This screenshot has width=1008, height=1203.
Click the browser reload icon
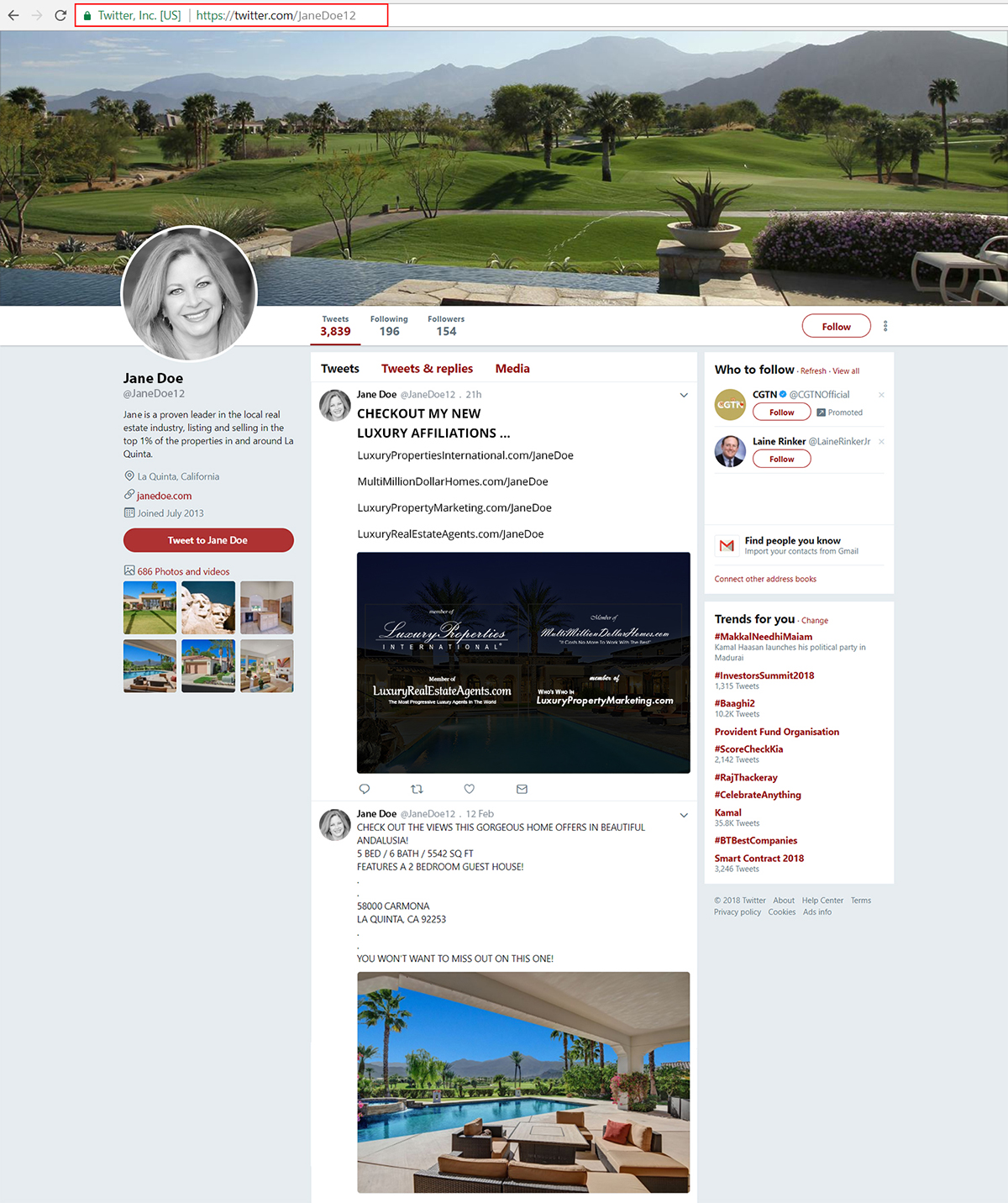tap(60, 15)
